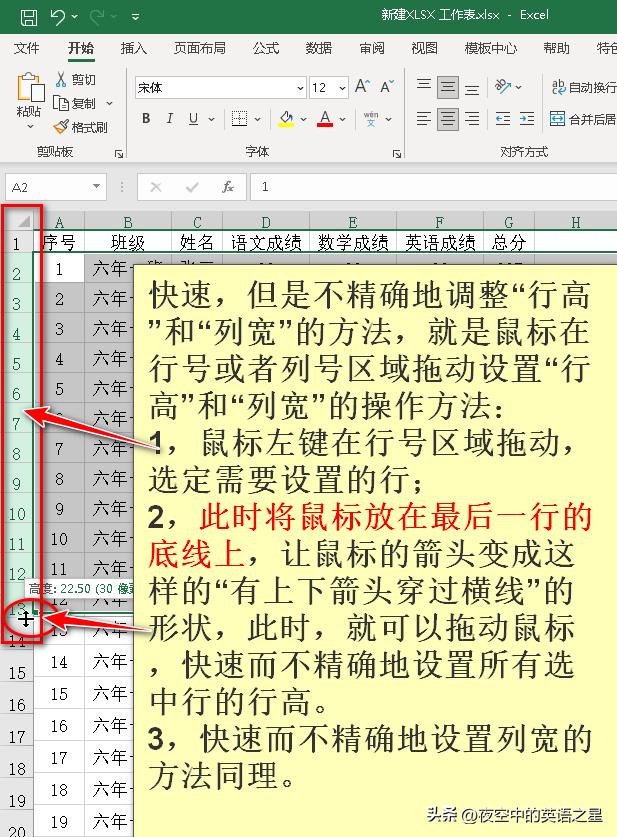Select bottom vertical alignment

point(472,89)
